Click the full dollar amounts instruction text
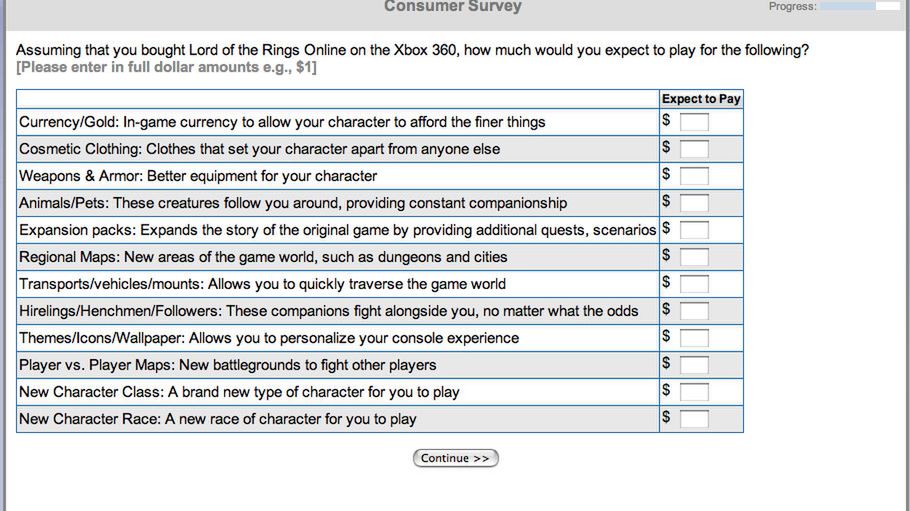This screenshot has height=511, width=910. tap(166, 68)
